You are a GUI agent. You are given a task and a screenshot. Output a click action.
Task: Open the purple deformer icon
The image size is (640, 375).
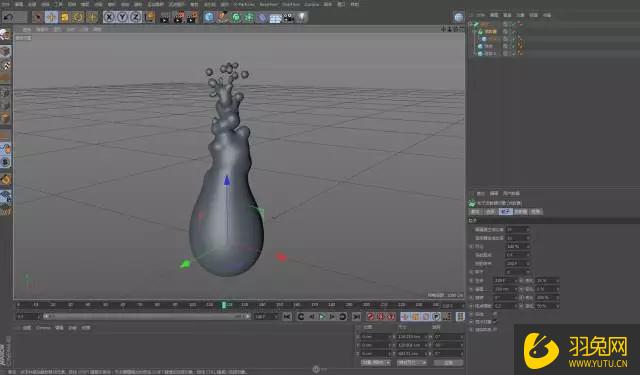(x=262, y=17)
